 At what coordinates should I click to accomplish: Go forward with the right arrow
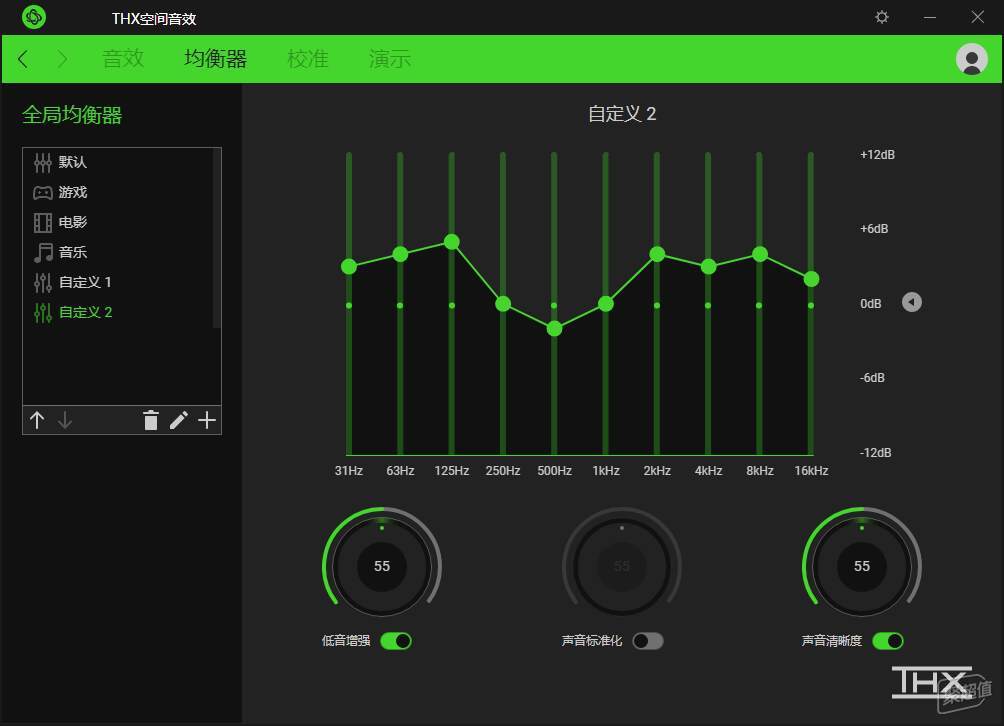coord(62,59)
